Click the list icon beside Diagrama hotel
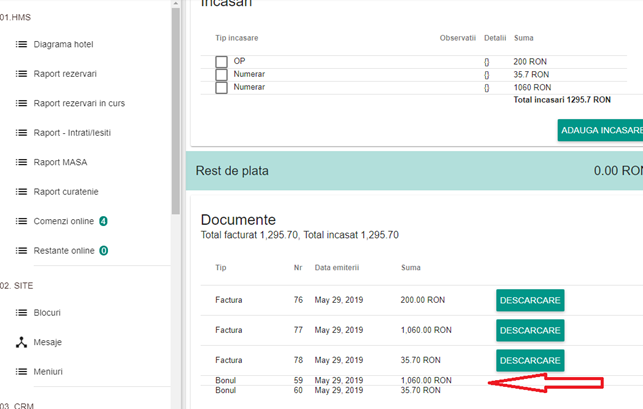Screen dimensions: 643x409 click(x=21, y=44)
